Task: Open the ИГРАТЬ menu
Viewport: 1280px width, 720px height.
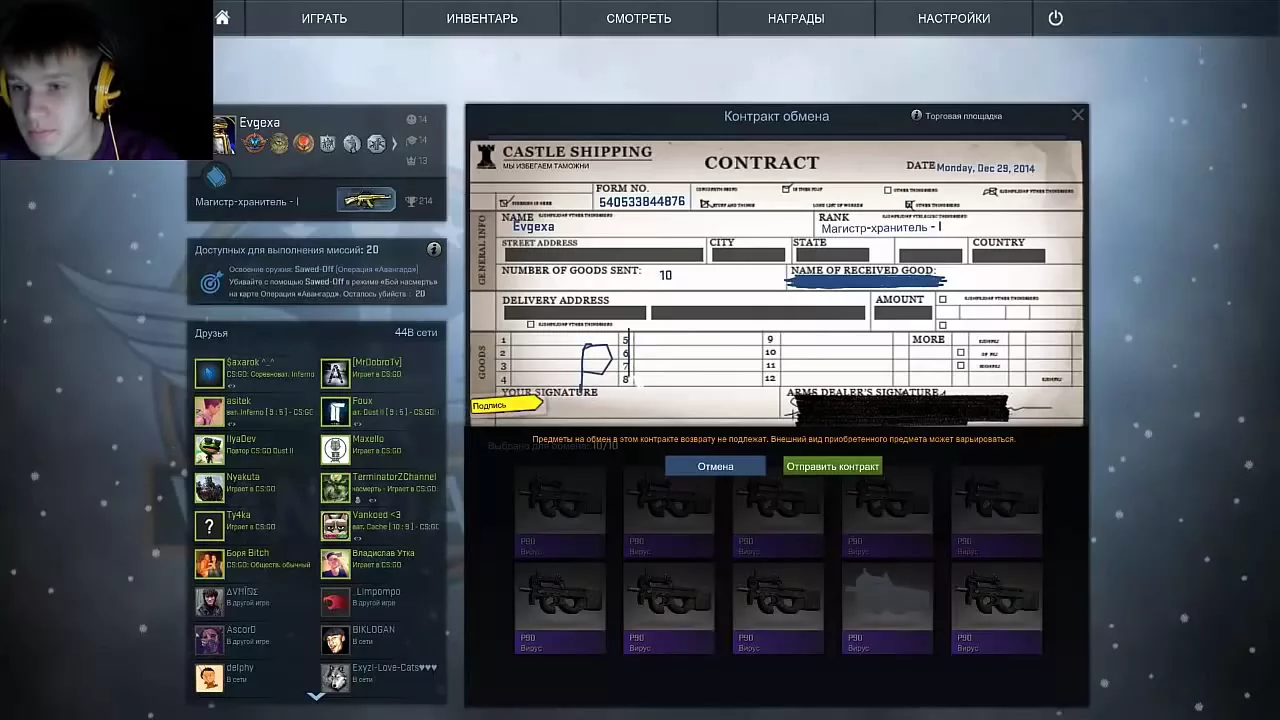Action: click(324, 18)
